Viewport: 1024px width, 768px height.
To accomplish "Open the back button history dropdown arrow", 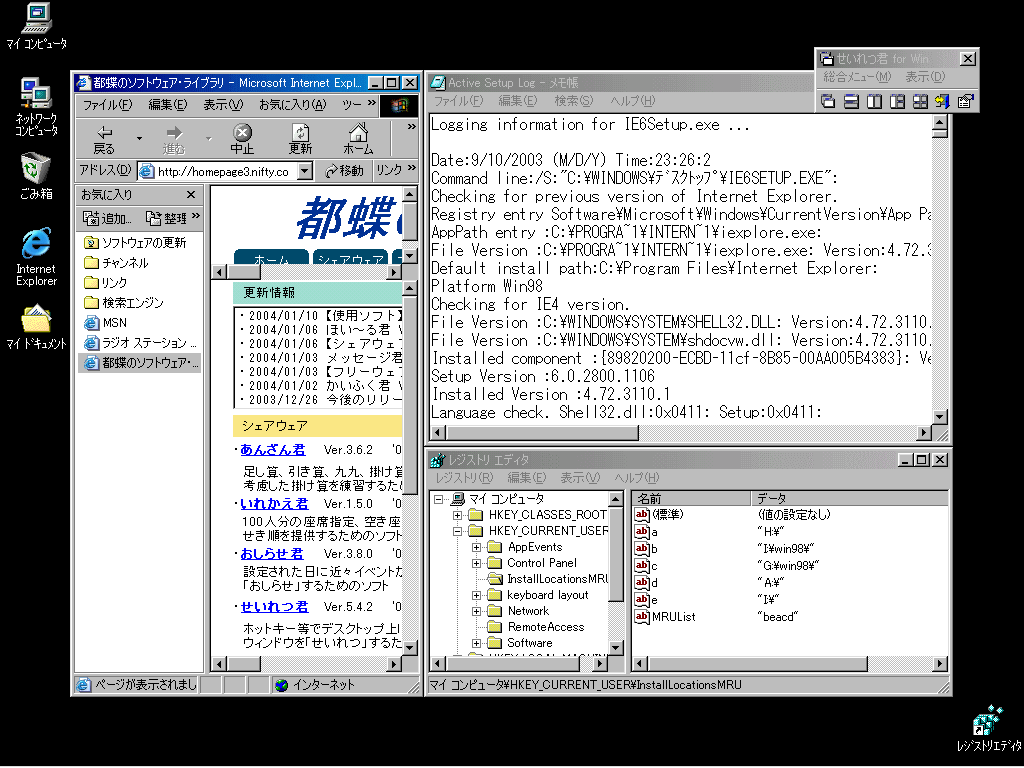I will (x=139, y=139).
